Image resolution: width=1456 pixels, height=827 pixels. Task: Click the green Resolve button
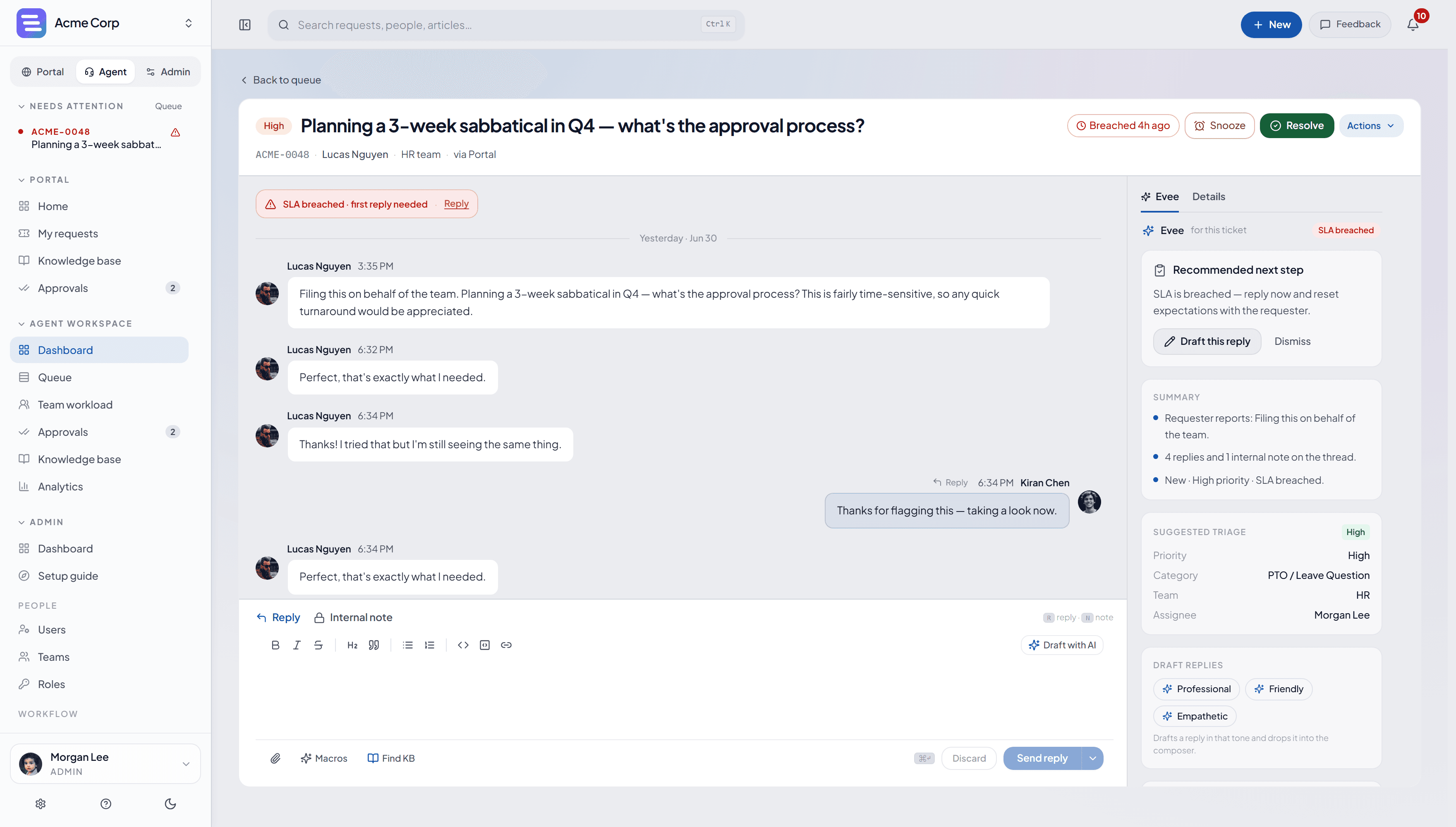(1296, 126)
